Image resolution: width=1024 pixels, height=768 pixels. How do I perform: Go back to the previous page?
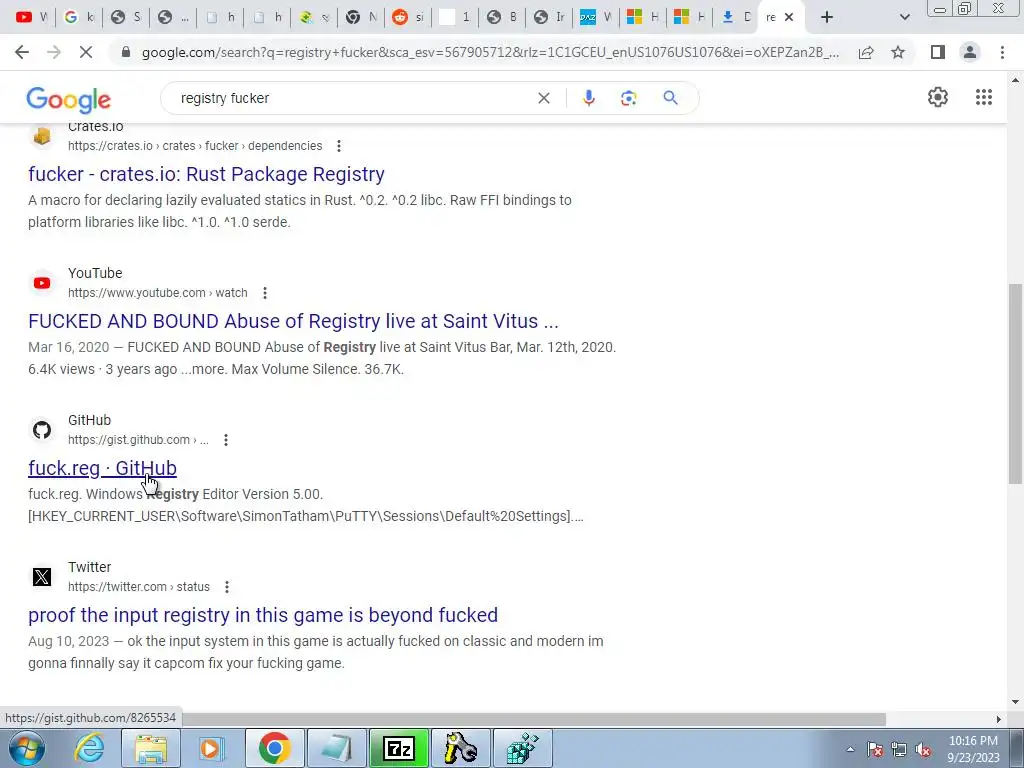[x=22, y=52]
